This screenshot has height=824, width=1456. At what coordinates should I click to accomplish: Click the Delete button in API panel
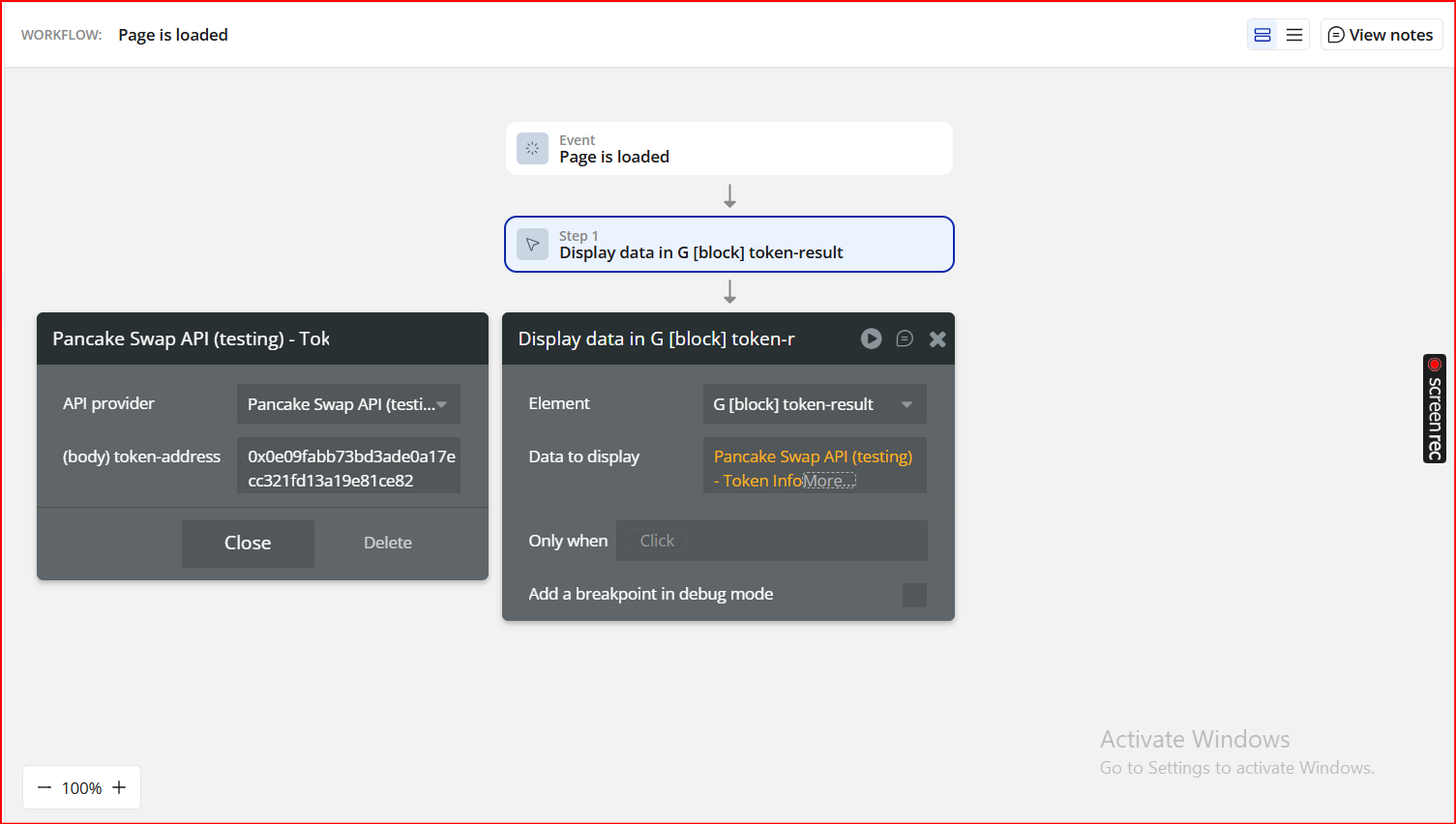[387, 543]
